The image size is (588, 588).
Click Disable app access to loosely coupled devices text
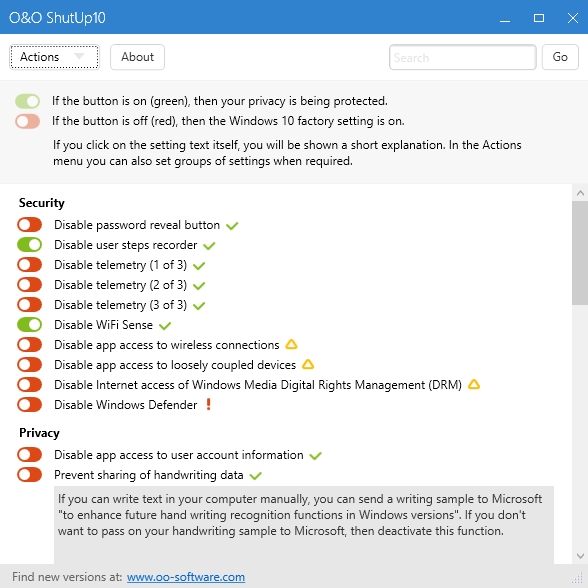[x=175, y=365]
